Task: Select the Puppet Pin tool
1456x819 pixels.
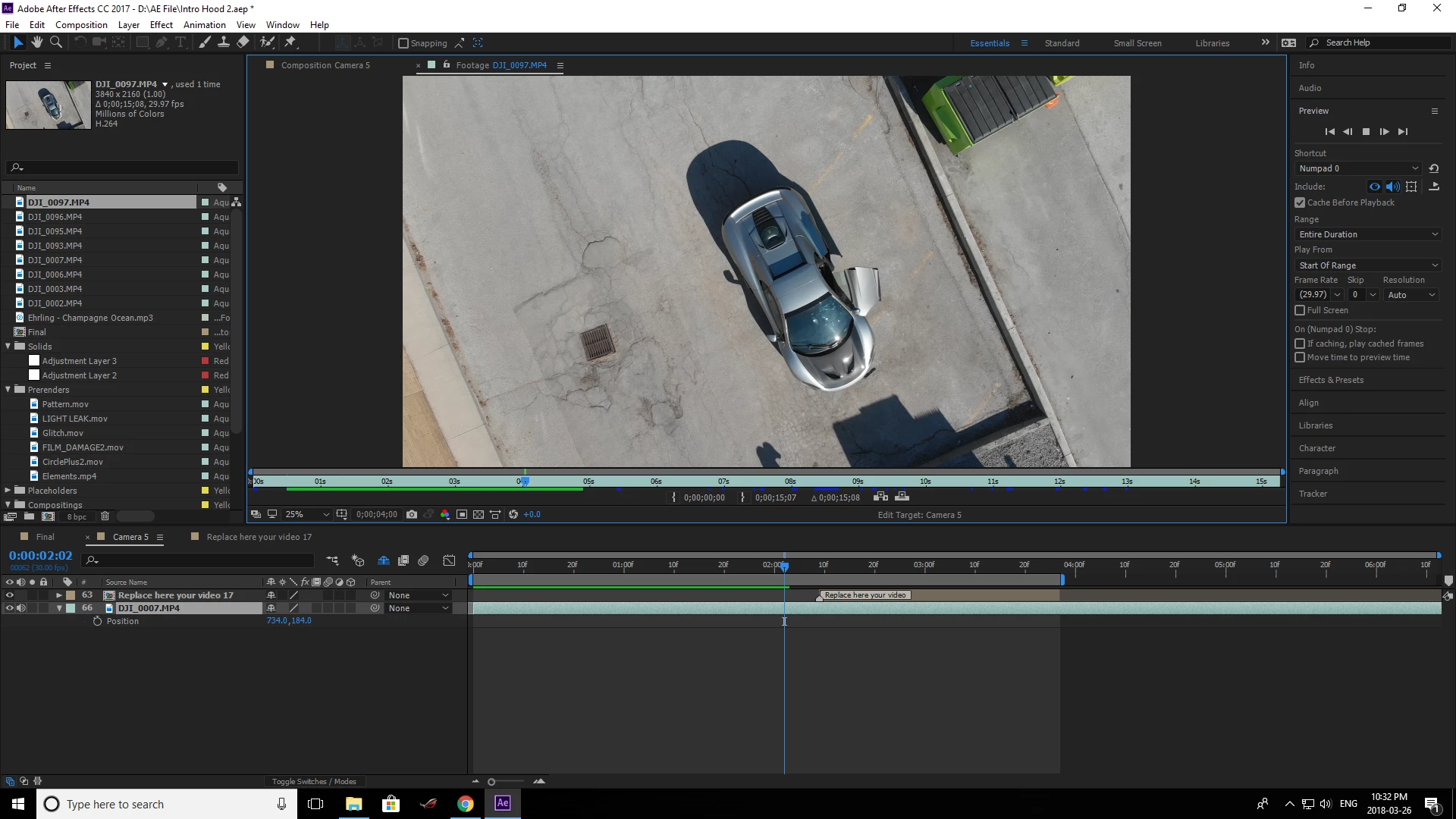Action: coord(290,42)
